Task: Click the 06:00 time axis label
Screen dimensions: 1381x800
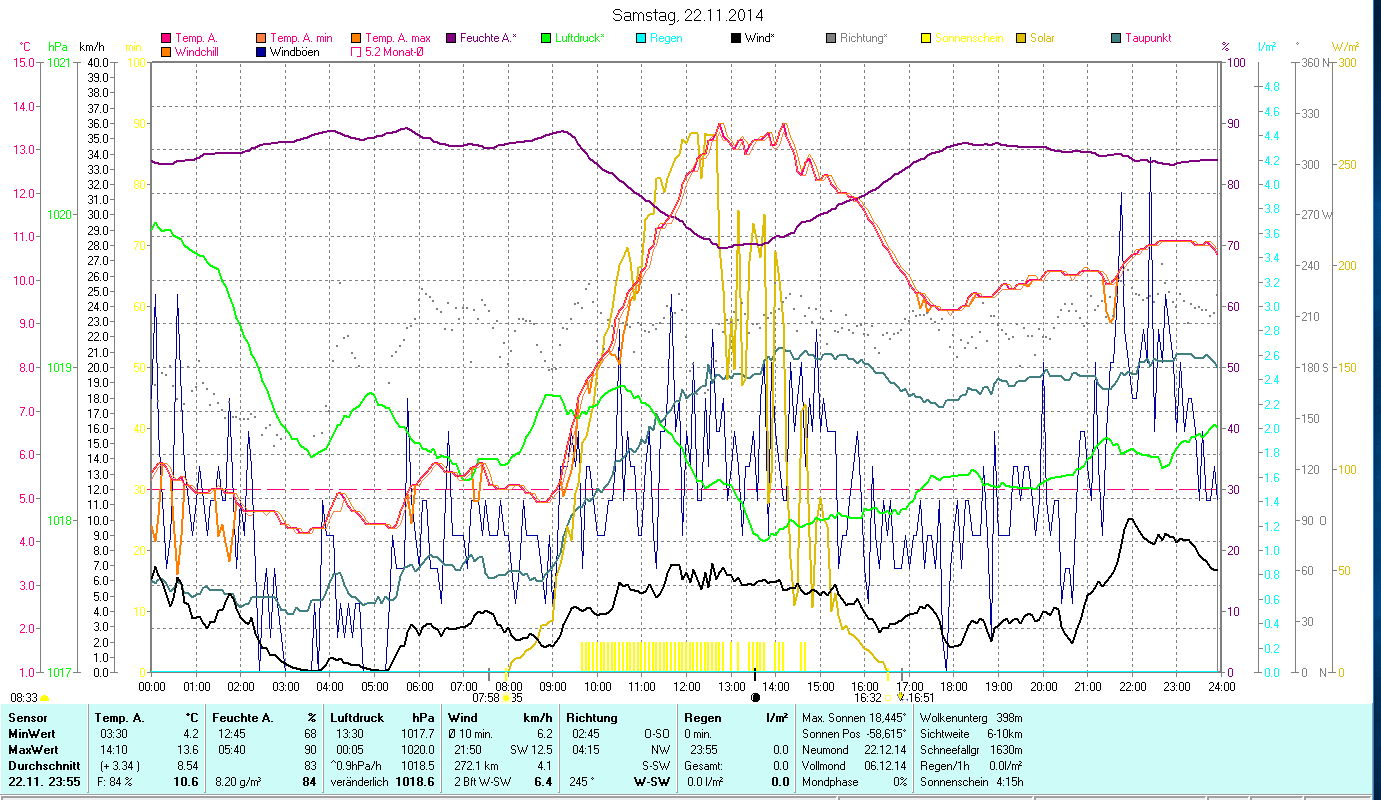Action: coord(419,686)
